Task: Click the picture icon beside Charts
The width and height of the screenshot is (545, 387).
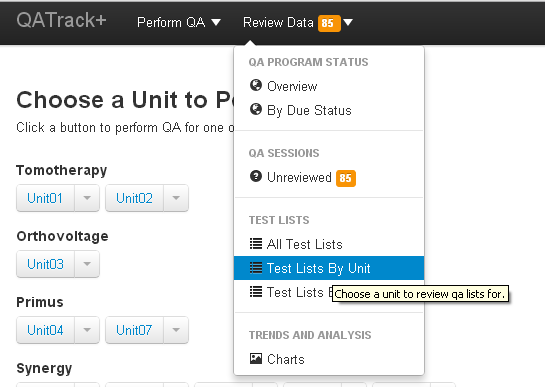Action: click(256, 358)
